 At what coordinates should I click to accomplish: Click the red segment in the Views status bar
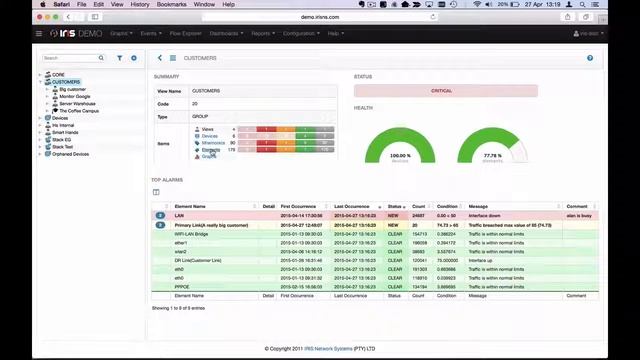pos(266,129)
